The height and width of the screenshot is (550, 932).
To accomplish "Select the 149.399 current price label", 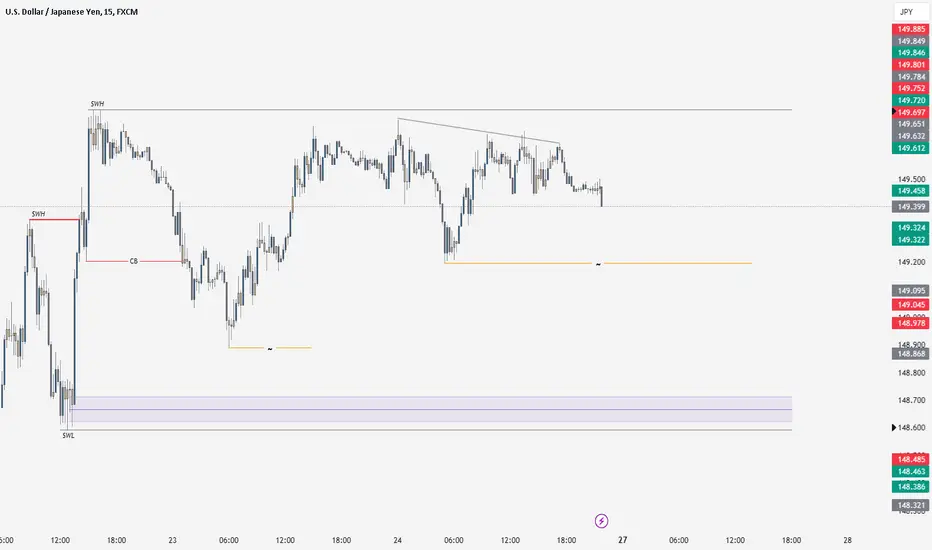I will (x=910, y=207).
